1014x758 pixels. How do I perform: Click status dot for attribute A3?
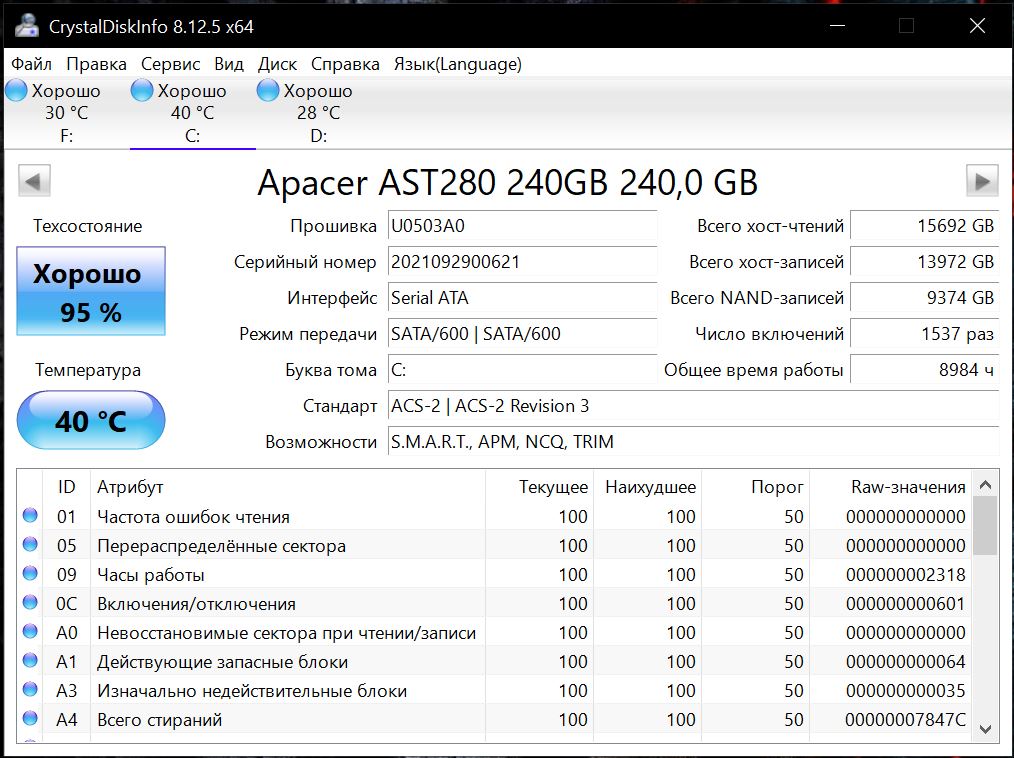click(30, 689)
